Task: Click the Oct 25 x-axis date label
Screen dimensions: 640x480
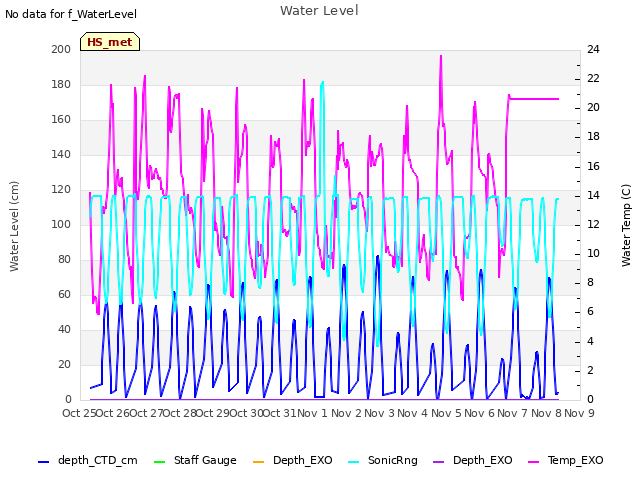Action: (79, 413)
